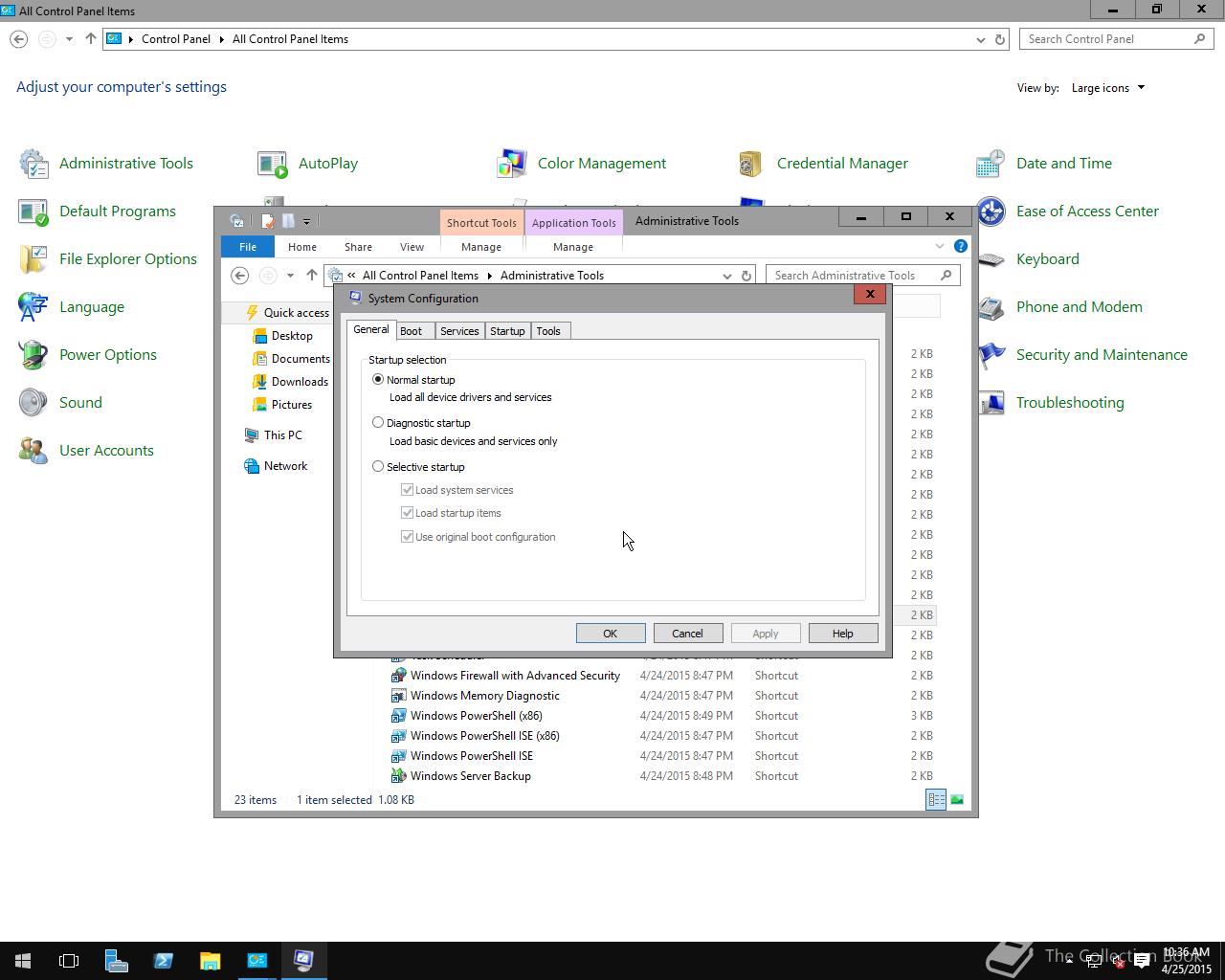Open the Default Programs icon
The image size is (1225, 980).
pos(33,212)
